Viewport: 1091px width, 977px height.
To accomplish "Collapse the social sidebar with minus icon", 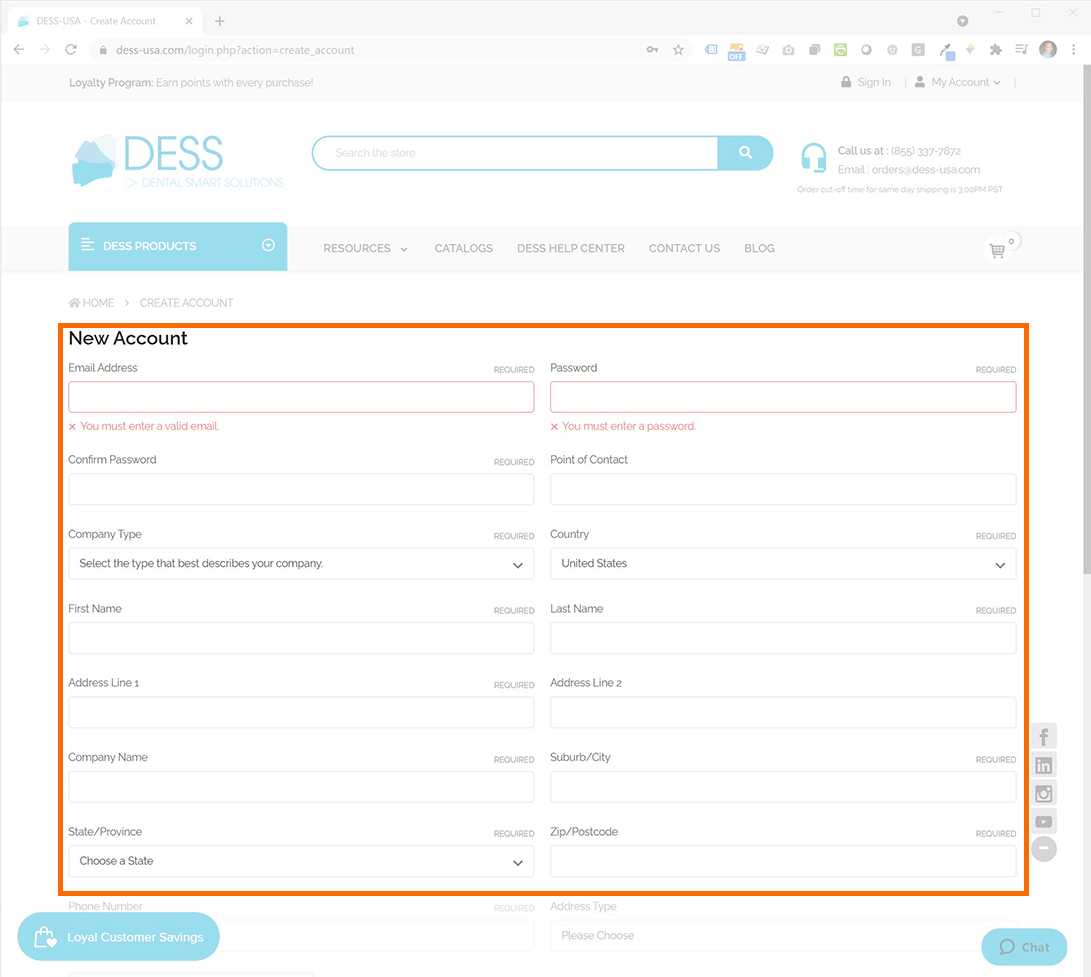I will click(1044, 848).
